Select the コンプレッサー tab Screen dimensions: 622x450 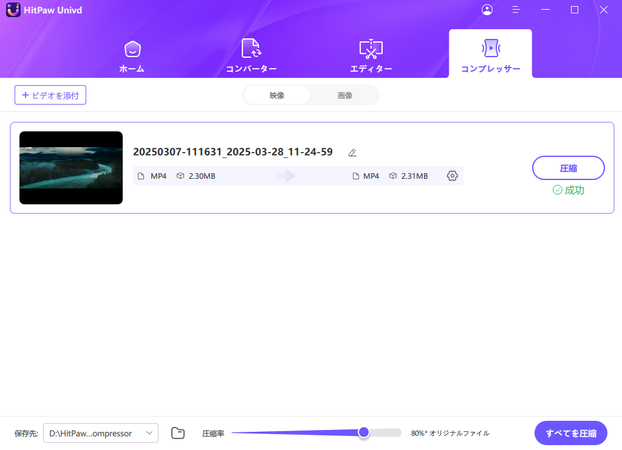[490, 55]
